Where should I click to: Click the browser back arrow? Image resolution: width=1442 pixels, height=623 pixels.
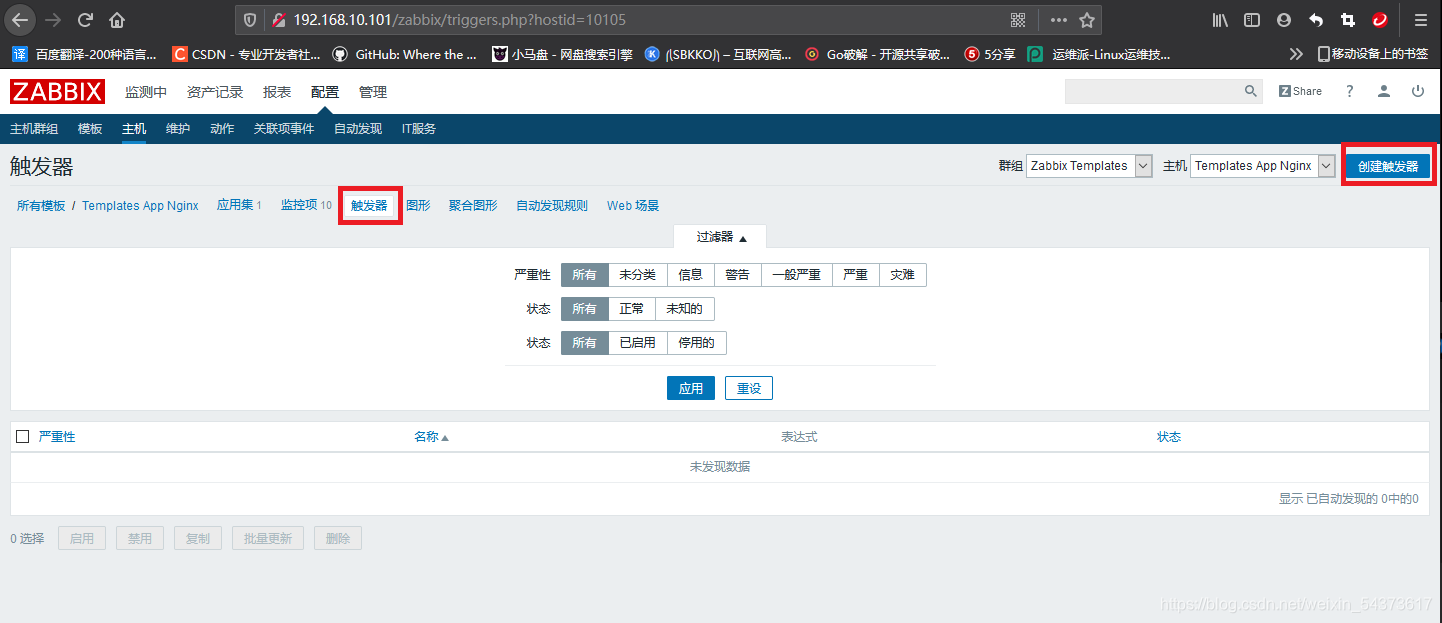tap(20, 19)
